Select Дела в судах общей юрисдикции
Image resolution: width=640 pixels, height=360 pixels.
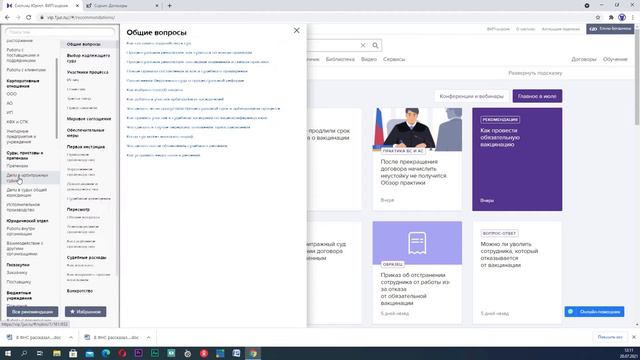27,193
